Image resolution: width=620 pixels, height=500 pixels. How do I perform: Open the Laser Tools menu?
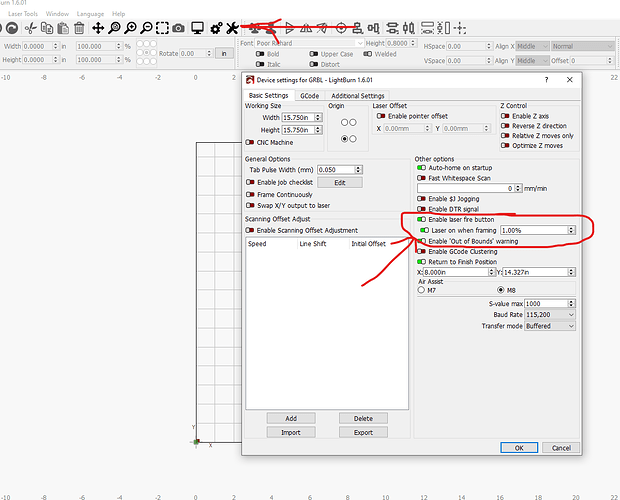(x=23, y=14)
